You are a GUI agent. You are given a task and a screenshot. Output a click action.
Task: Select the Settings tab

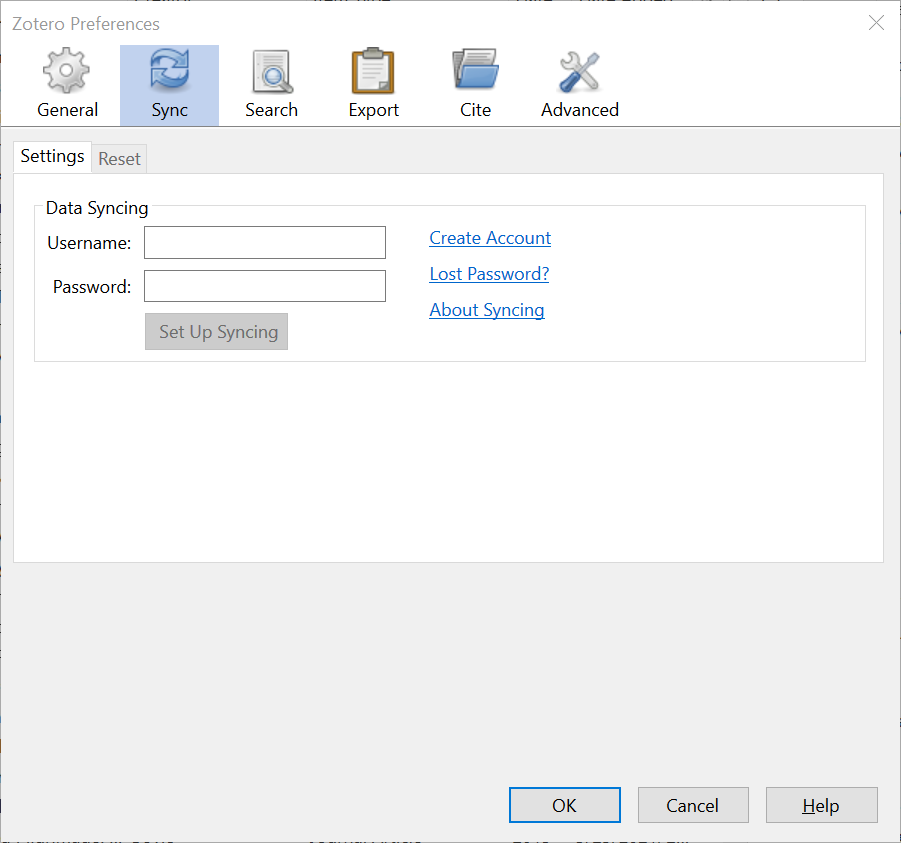click(51, 156)
